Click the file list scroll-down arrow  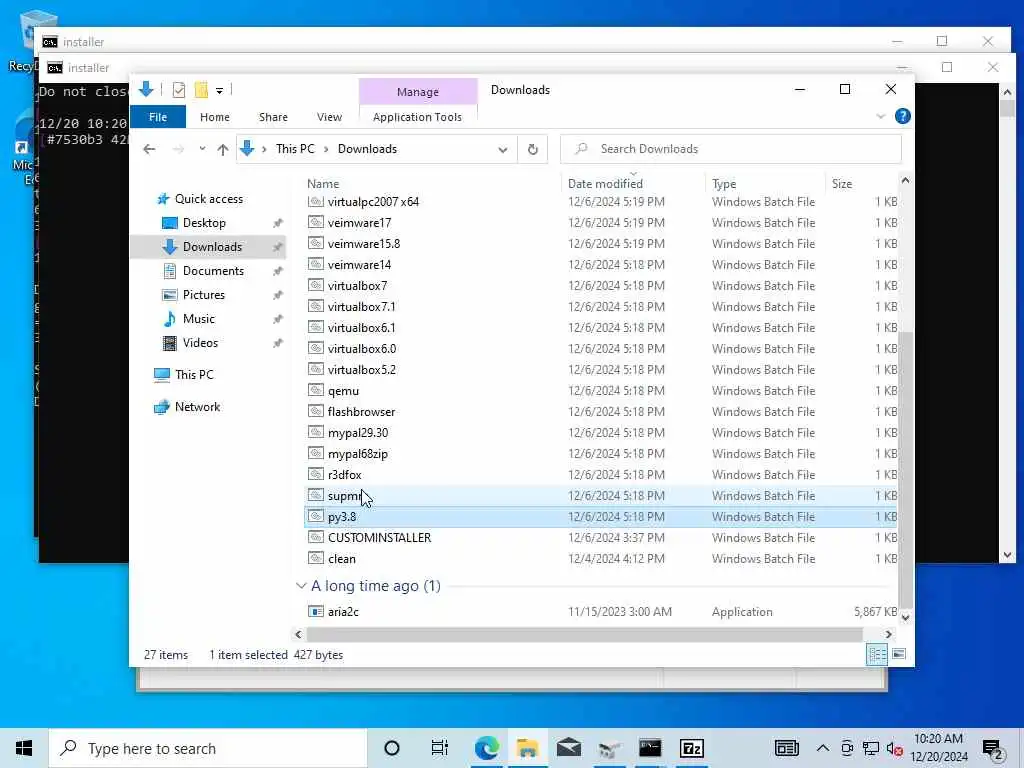click(905, 617)
